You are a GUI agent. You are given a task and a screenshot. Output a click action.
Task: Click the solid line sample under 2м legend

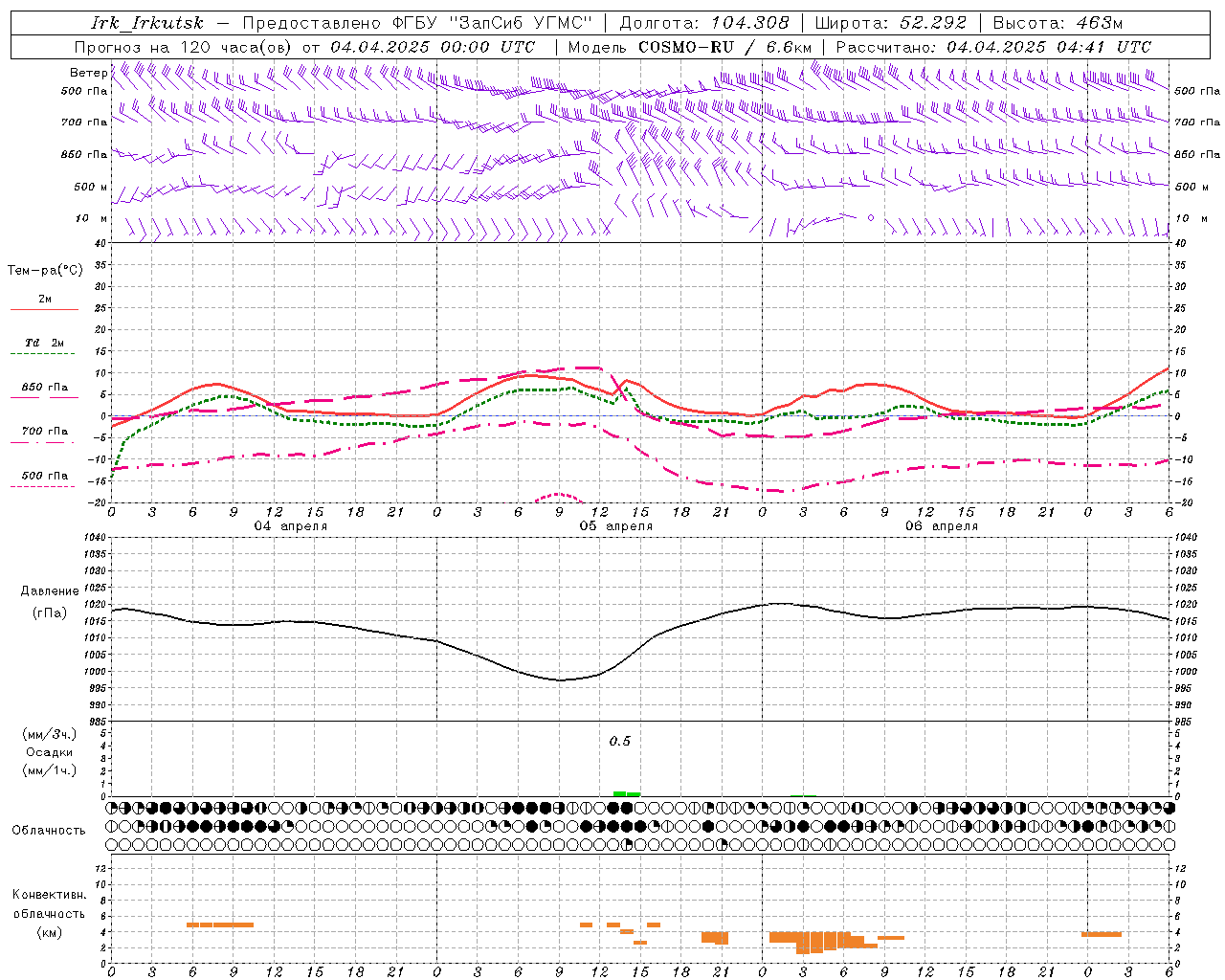pyautogui.click(x=44, y=309)
